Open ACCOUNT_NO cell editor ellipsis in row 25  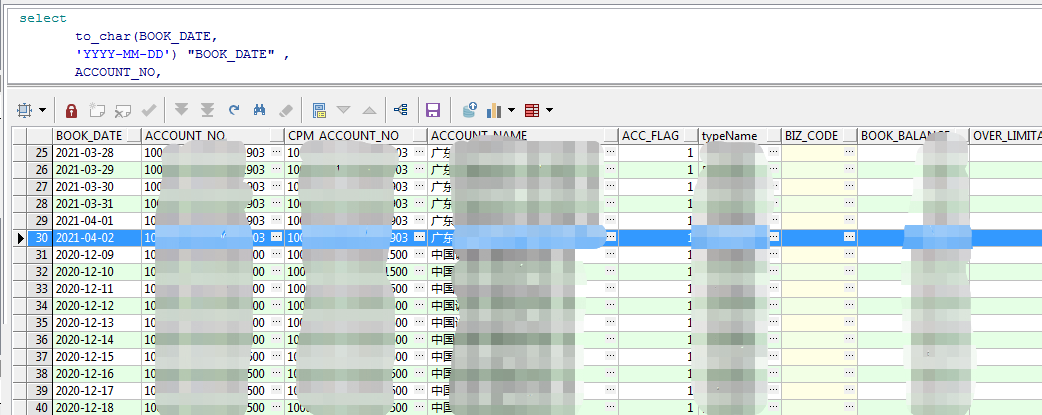tap(276, 153)
